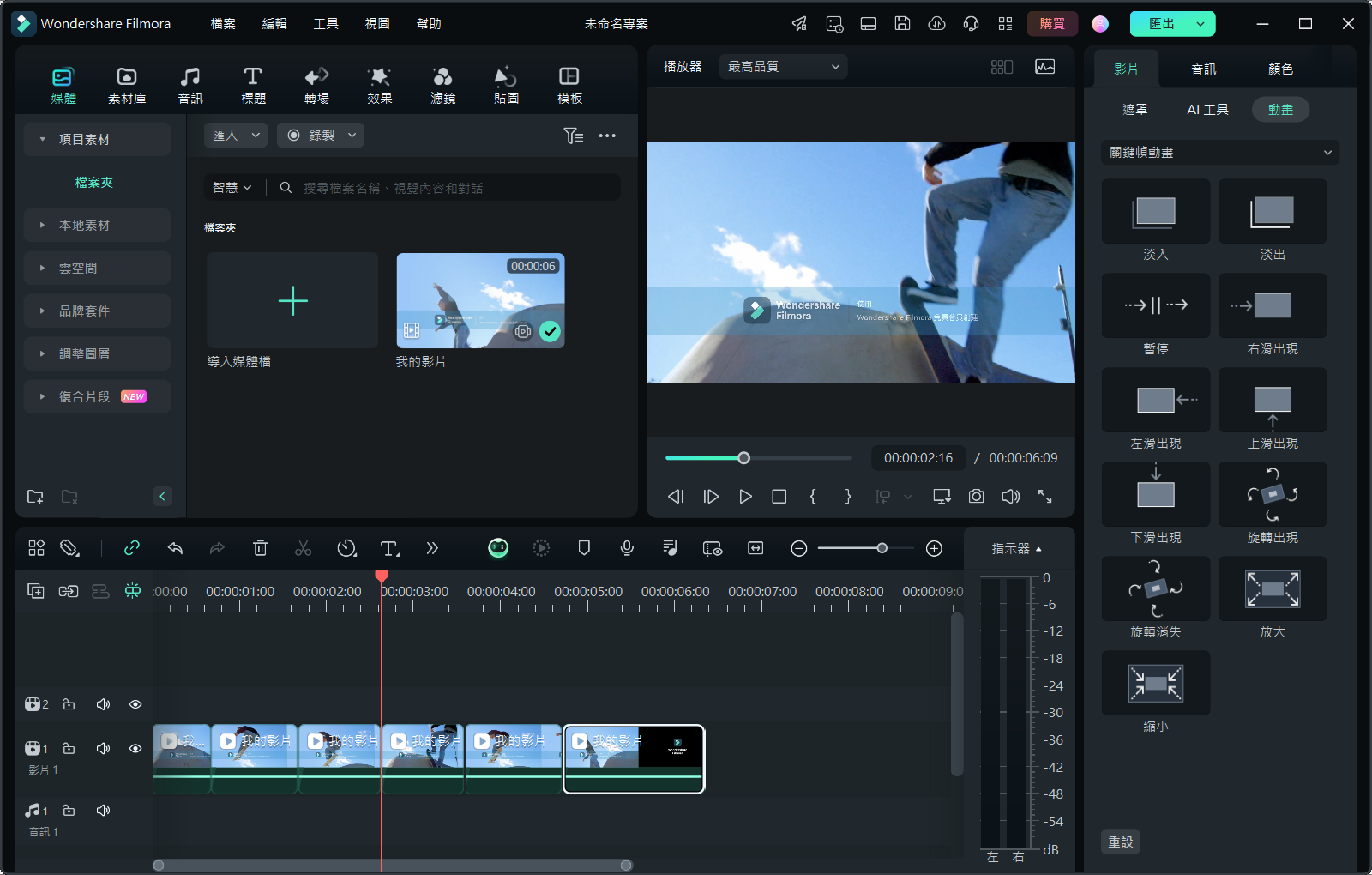Mute video track 2 audio
The width and height of the screenshot is (1372, 875).
click(103, 704)
